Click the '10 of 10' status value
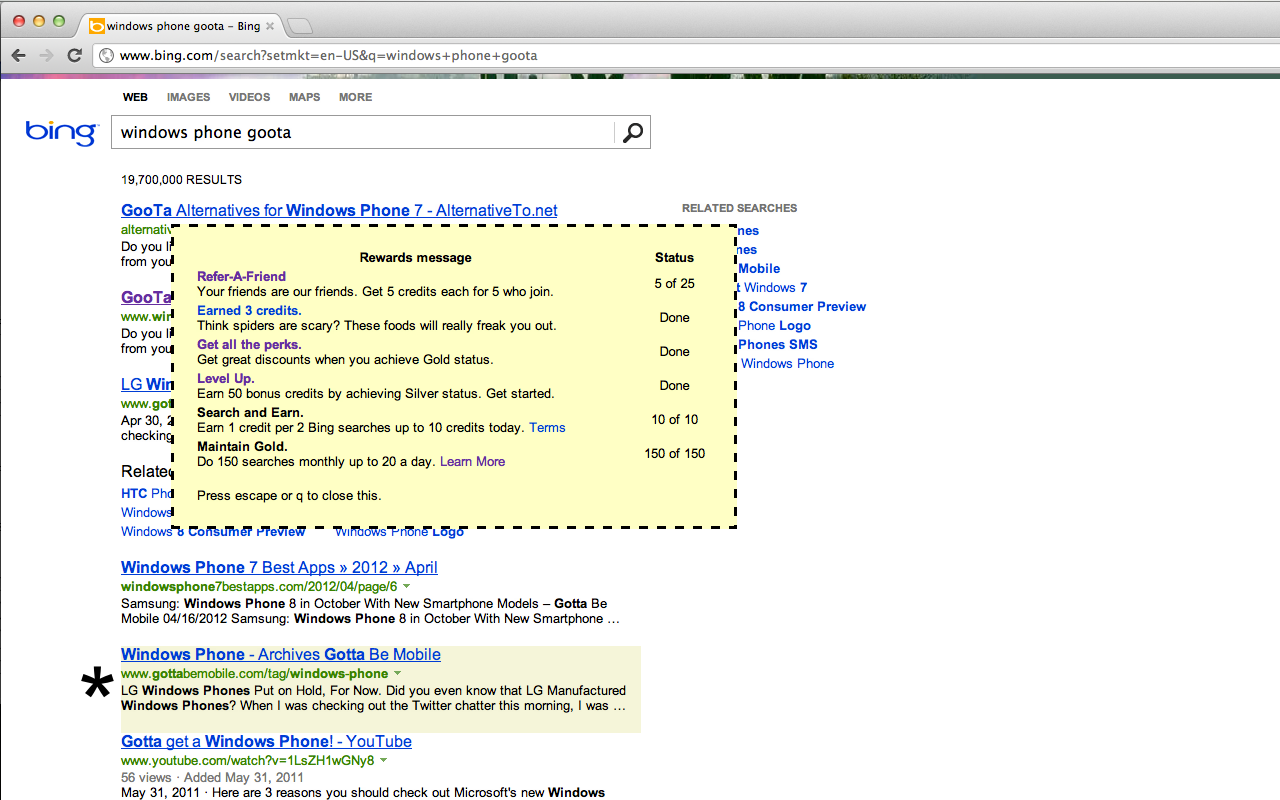 (x=674, y=419)
